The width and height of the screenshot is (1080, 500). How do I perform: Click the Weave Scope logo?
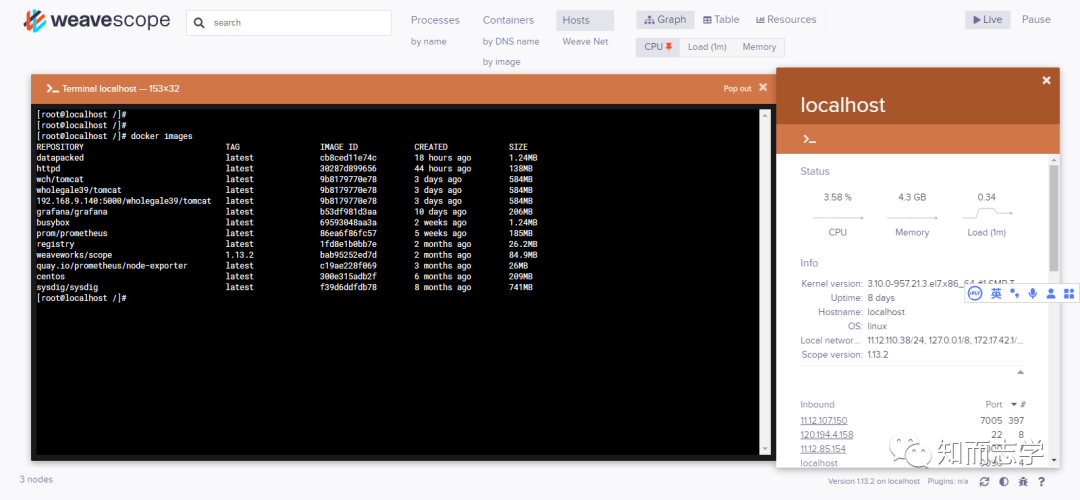[96, 21]
